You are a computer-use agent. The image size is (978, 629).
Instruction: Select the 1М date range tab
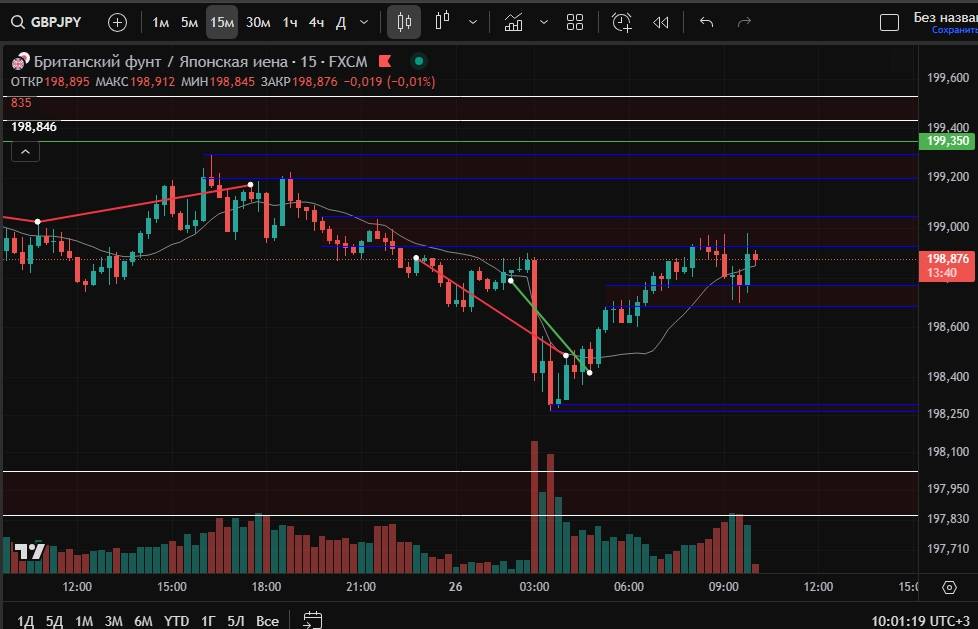click(84, 621)
